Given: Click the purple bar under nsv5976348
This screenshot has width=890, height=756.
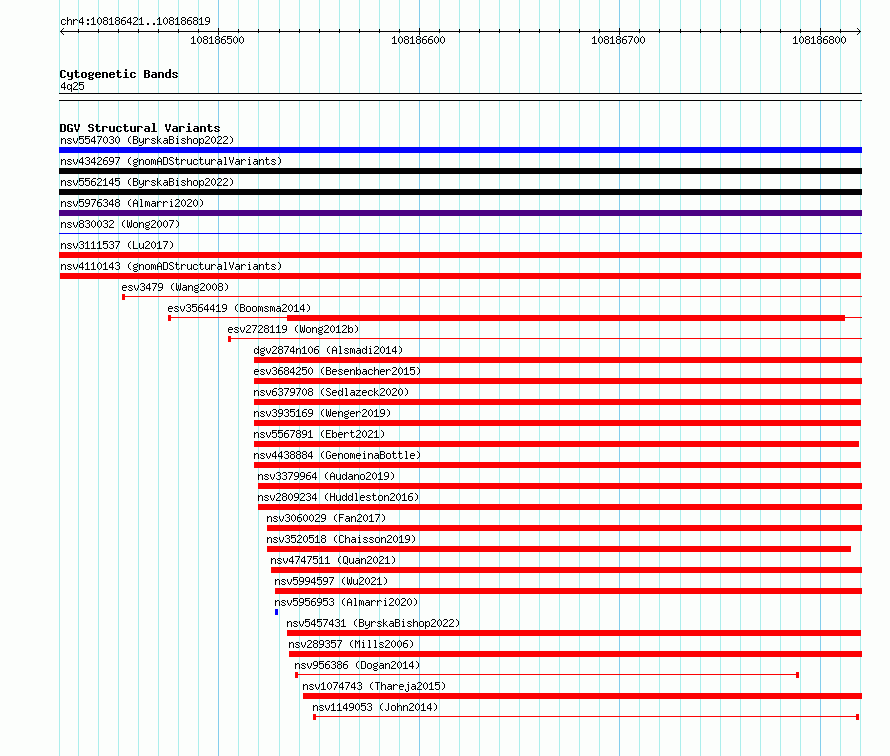Looking at the screenshot, I should pos(460,213).
